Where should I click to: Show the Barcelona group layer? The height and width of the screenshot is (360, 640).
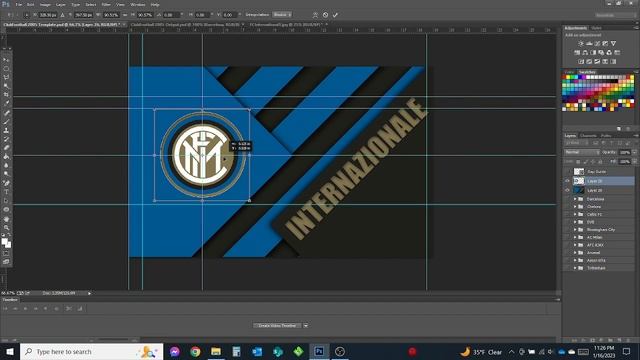tap(567, 199)
